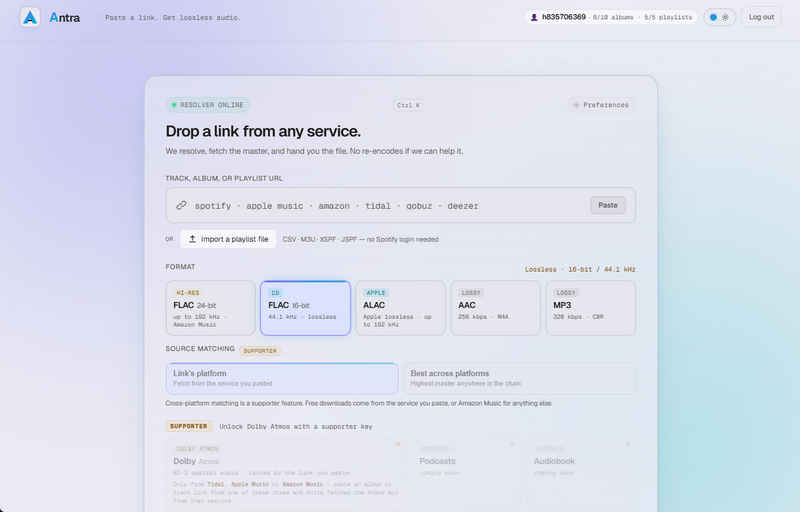
Task: Click the upload icon on import button
Action: click(192, 239)
